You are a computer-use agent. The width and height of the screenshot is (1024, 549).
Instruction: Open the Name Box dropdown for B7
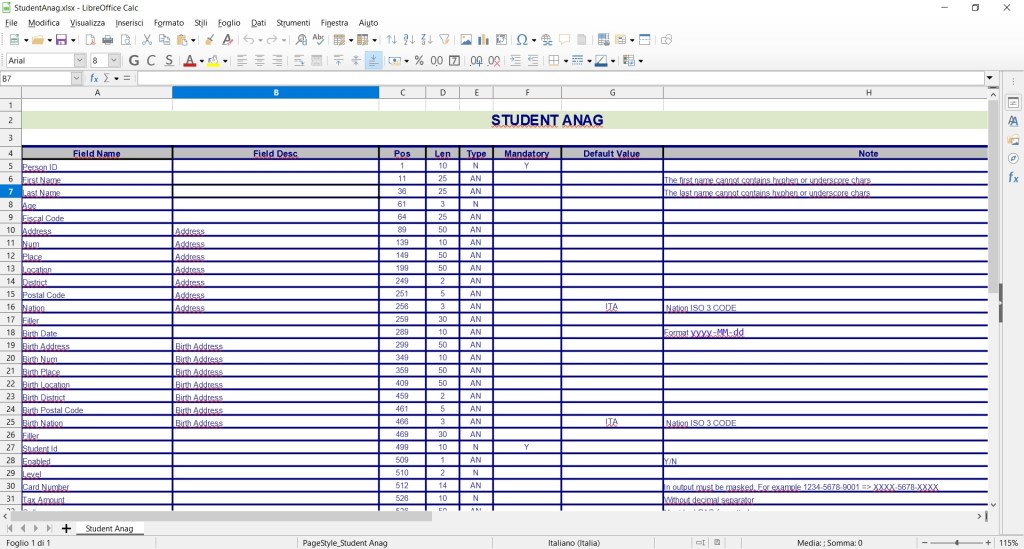tap(80, 78)
